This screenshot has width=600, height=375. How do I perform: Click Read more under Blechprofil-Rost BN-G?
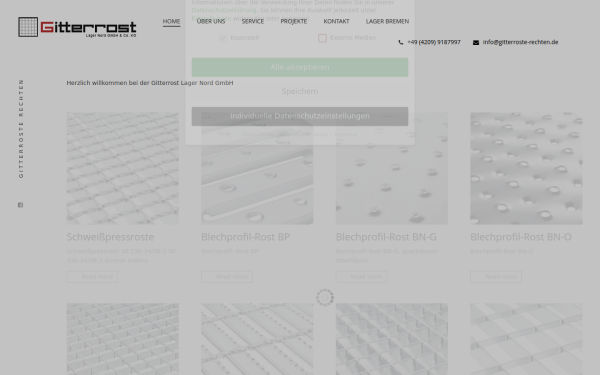tap(361, 277)
